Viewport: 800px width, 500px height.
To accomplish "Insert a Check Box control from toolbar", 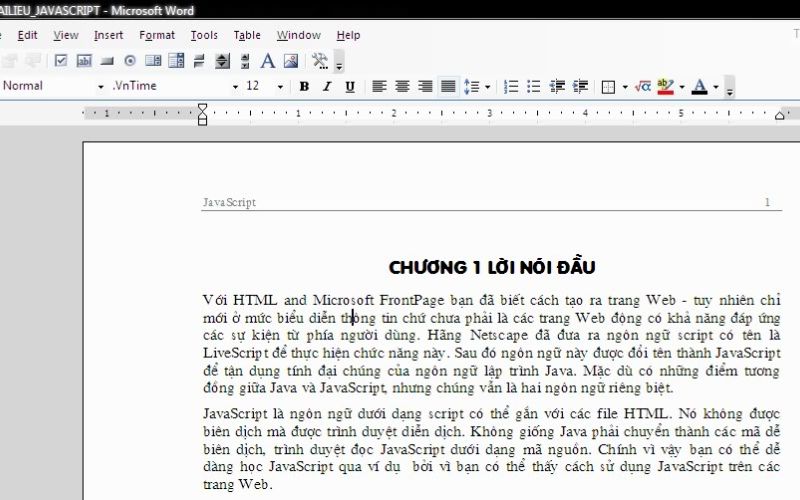I will (61, 61).
